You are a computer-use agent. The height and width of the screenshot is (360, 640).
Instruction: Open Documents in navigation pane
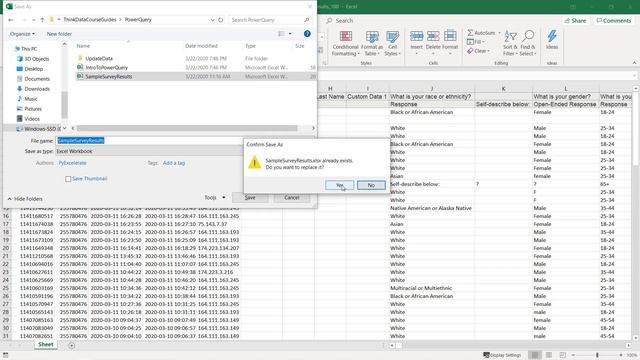coord(37,79)
